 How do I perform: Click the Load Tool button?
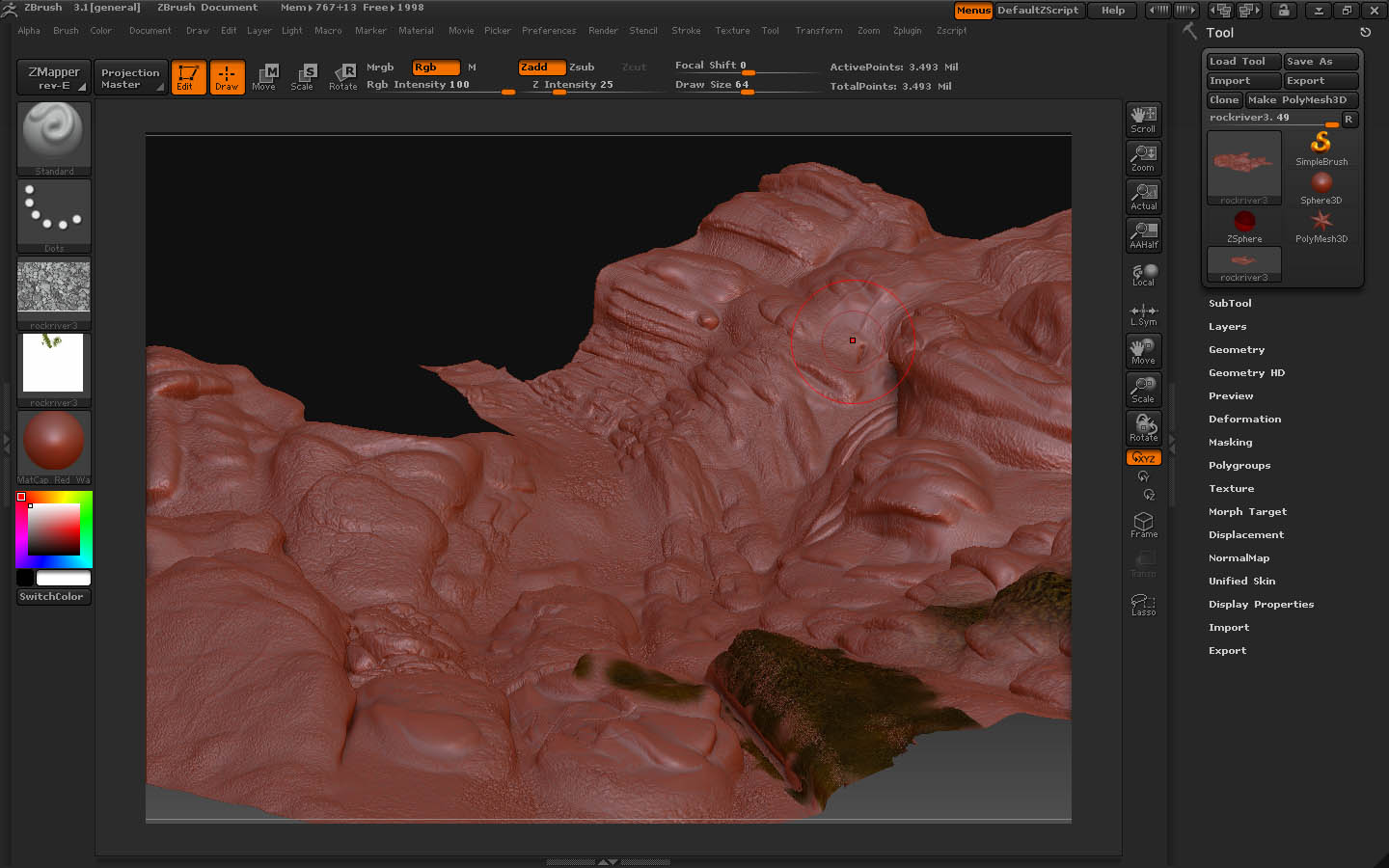coord(1242,62)
